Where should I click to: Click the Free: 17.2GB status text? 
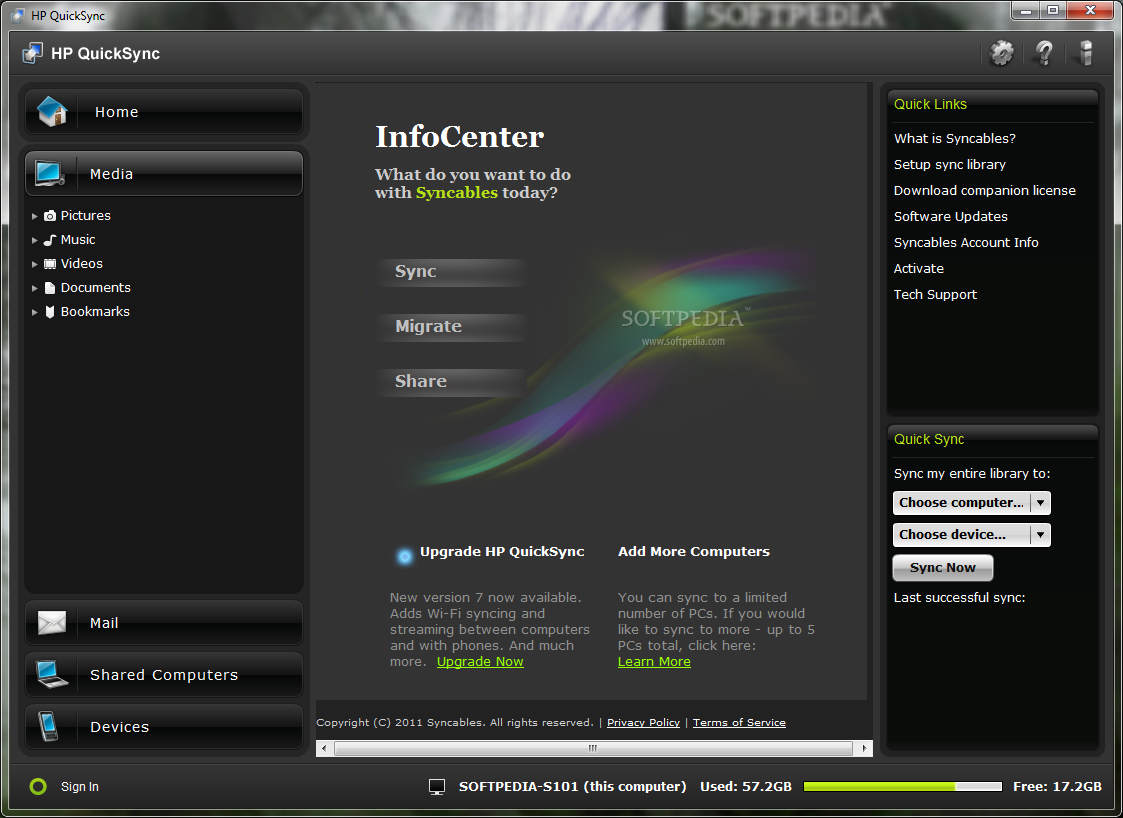pos(1057,786)
